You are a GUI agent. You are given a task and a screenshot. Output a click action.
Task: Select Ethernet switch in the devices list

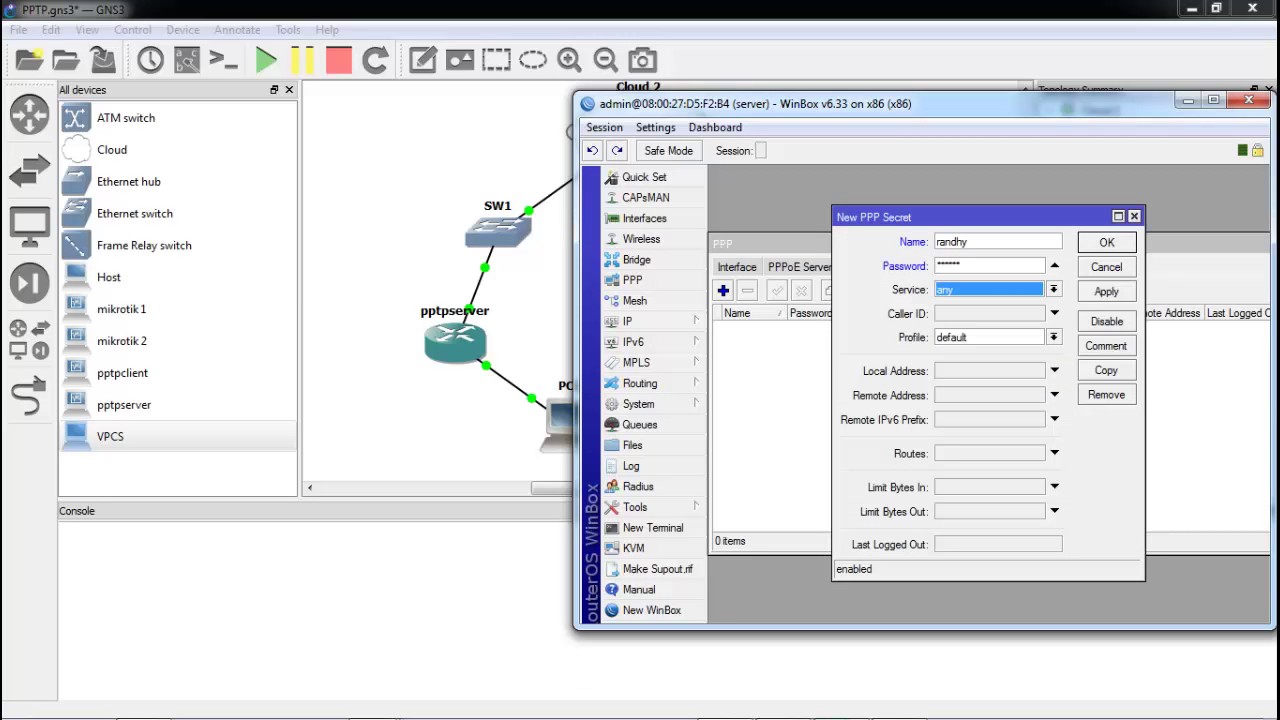178,213
